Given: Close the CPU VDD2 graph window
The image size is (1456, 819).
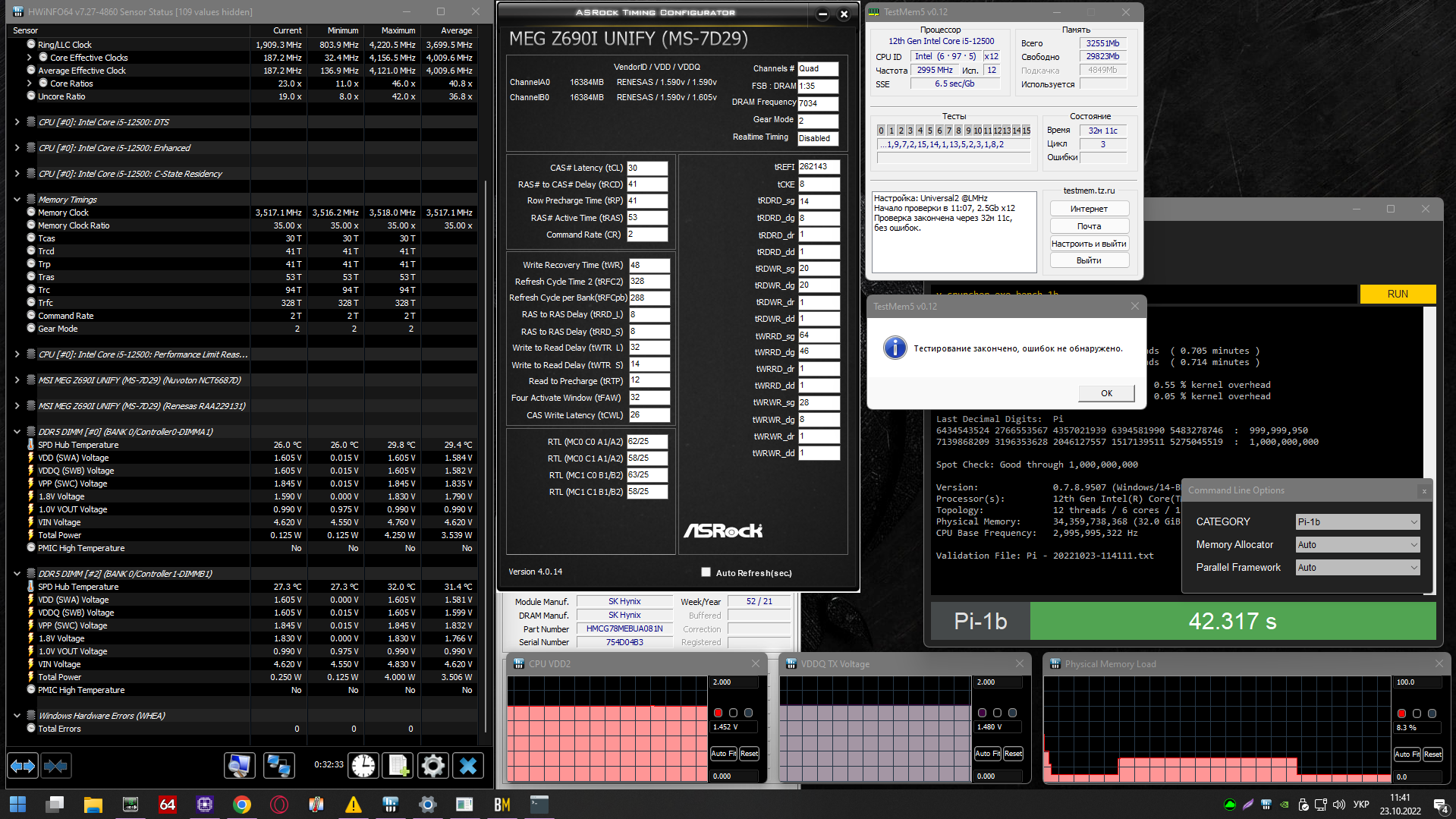Looking at the screenshot, I should (756, 664).
